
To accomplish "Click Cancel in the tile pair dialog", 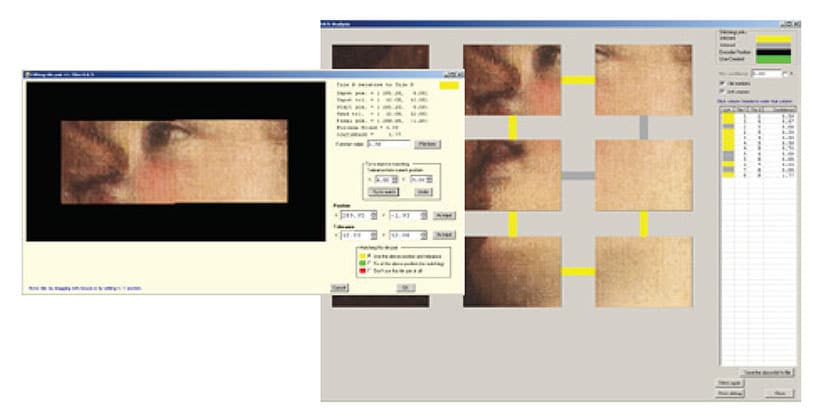I will point(339,288).
